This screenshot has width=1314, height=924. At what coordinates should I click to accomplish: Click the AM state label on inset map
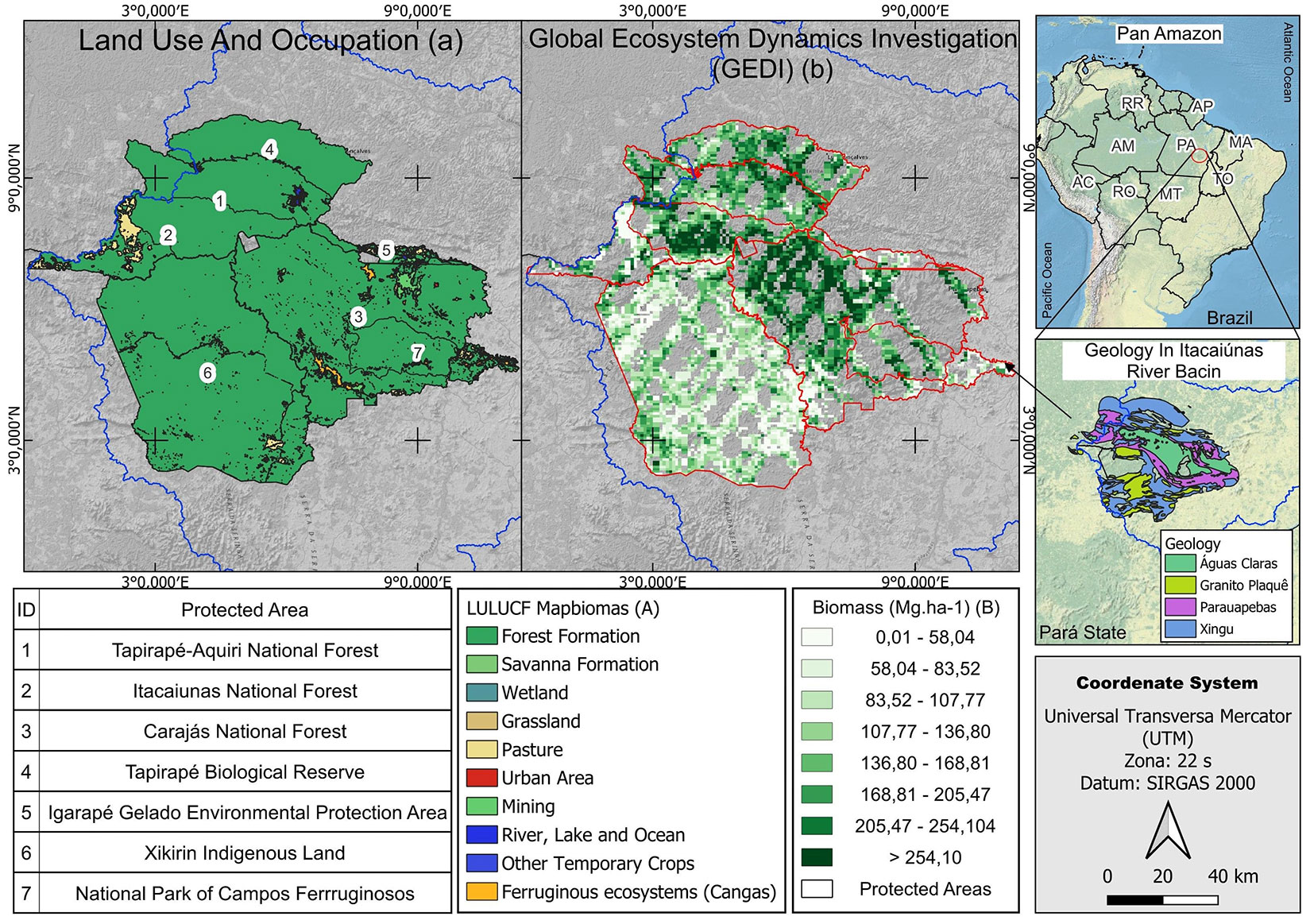tap(1123, 146)
